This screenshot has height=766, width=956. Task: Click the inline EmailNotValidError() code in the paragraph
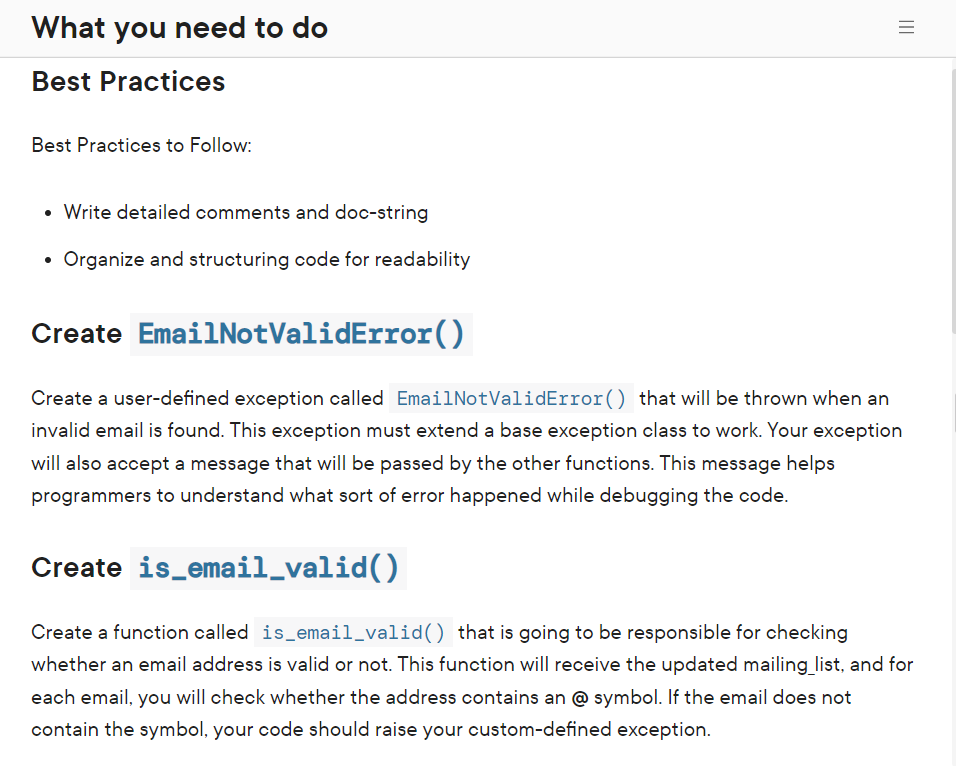coord(510,398)
